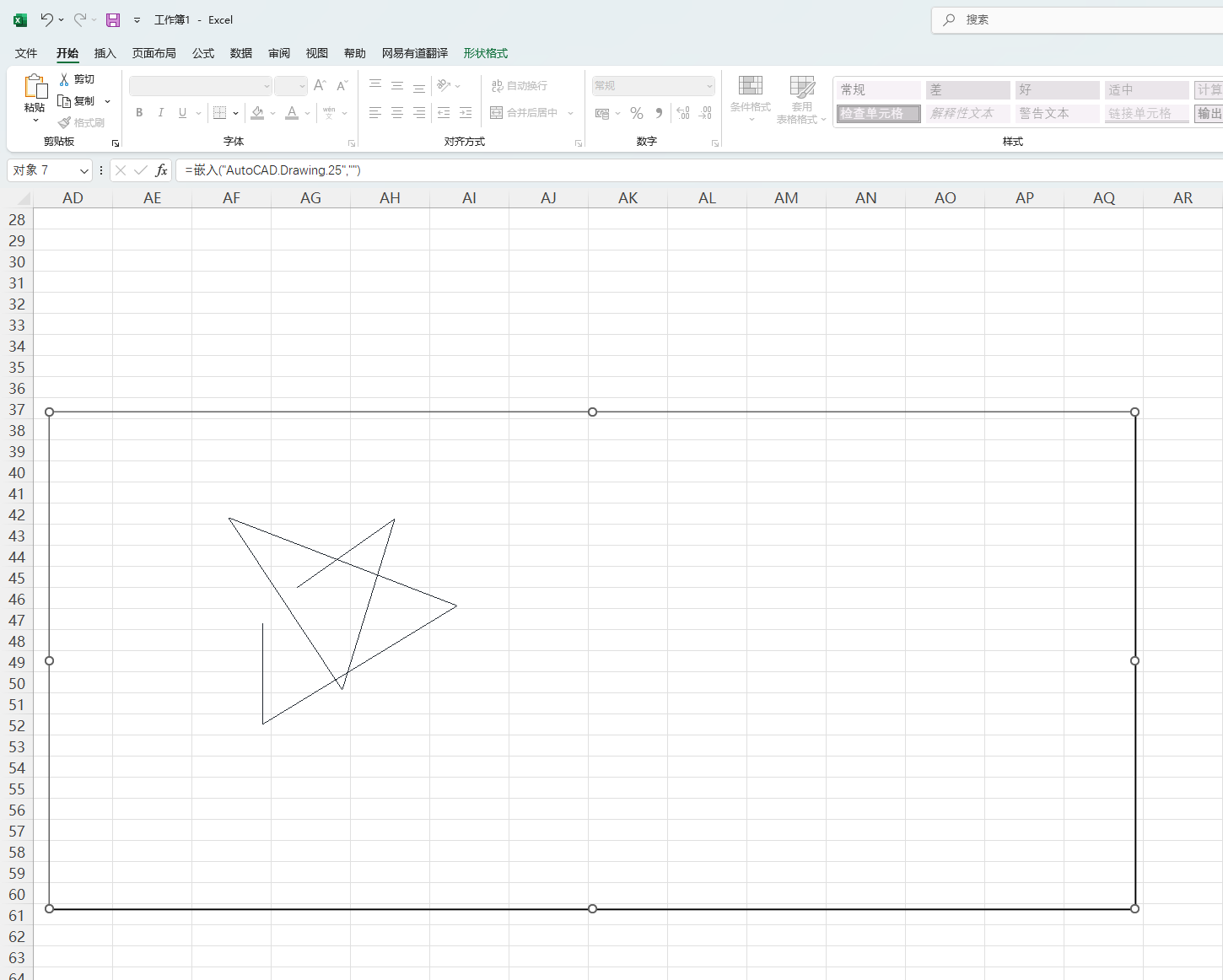Open 套用表格格式 table format menu
The width and height of the screenshot is (1223, 980).
(x=801, y=100)
